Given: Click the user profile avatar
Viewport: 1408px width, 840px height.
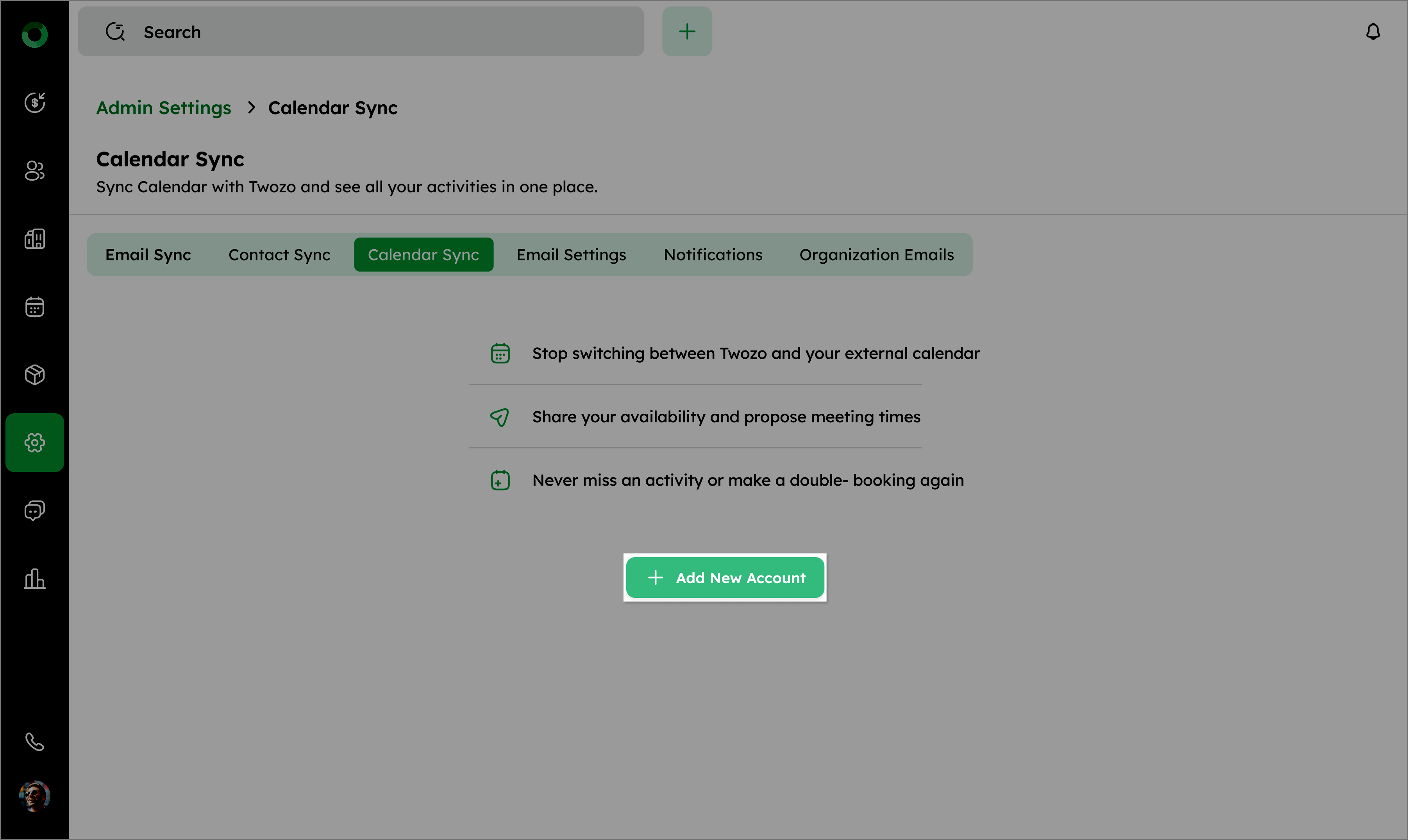Looking at the screenshot, I should pos(34,796).
